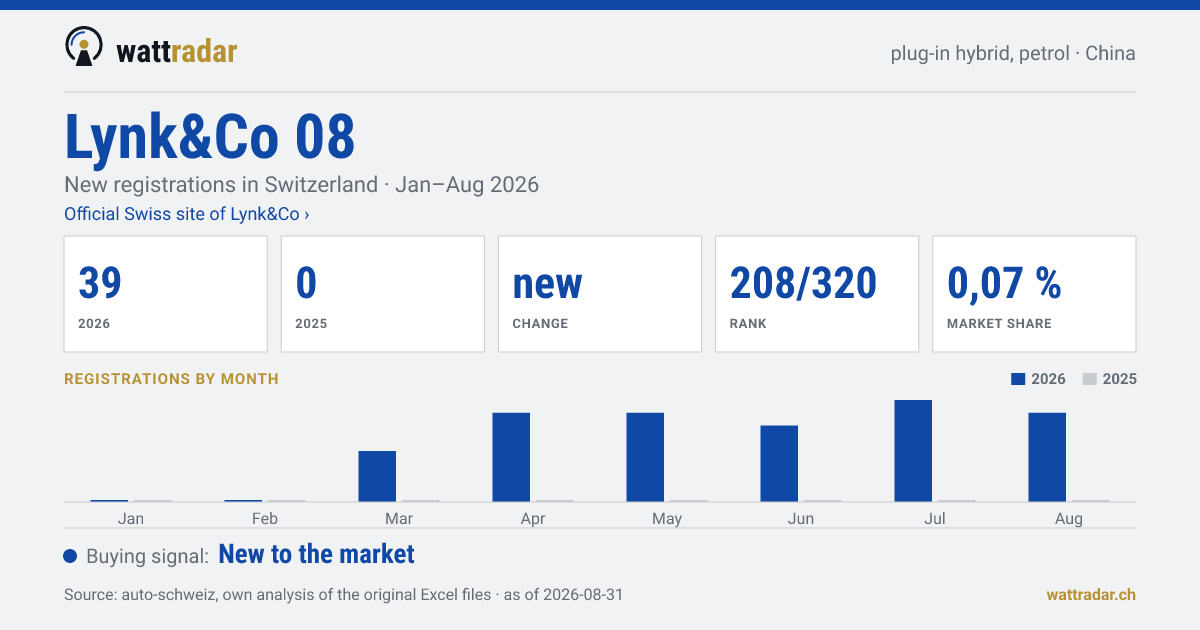Click the Feb axis label
Screen dimensions: 1200x630
(x=265, y=518)
